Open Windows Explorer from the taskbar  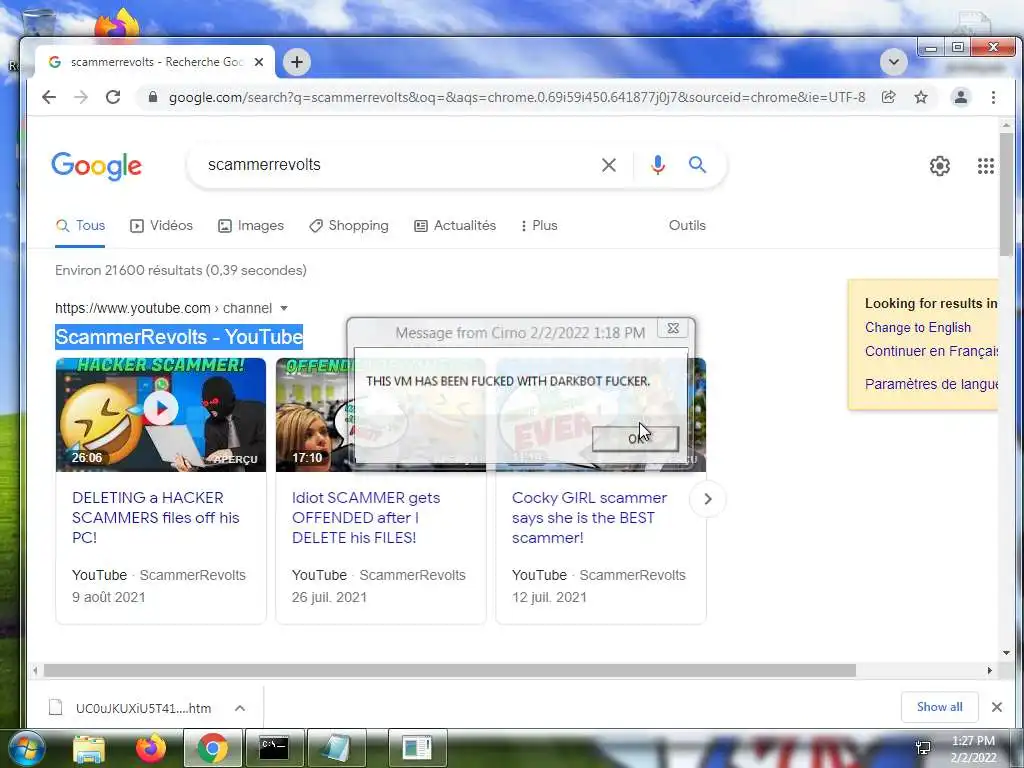click(89, 748)
